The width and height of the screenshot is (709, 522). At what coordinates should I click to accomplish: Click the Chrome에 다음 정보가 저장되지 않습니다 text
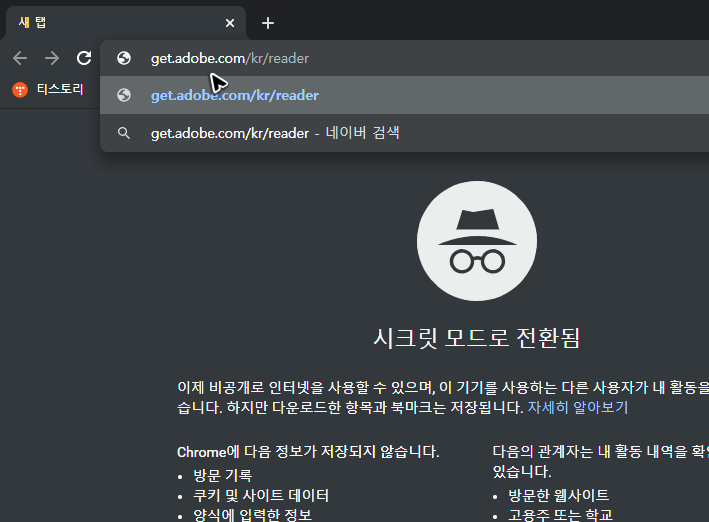click(308, 452)
